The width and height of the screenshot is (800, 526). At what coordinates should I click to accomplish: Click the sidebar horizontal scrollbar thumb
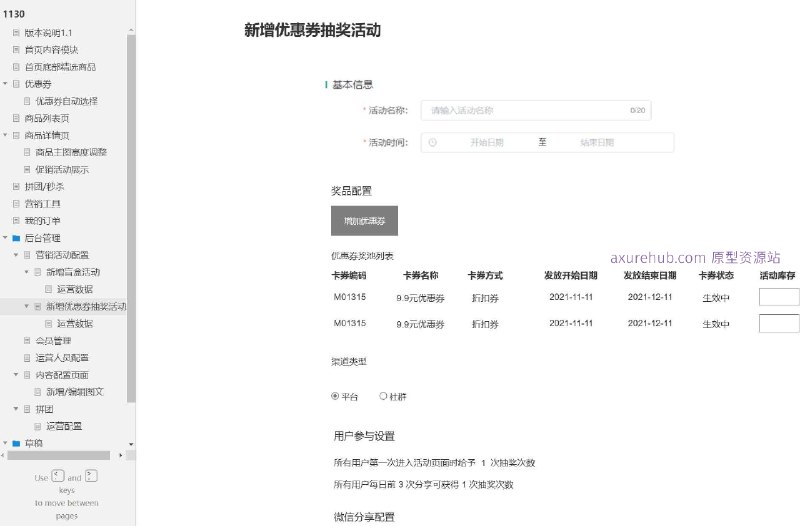click(59, 455)
